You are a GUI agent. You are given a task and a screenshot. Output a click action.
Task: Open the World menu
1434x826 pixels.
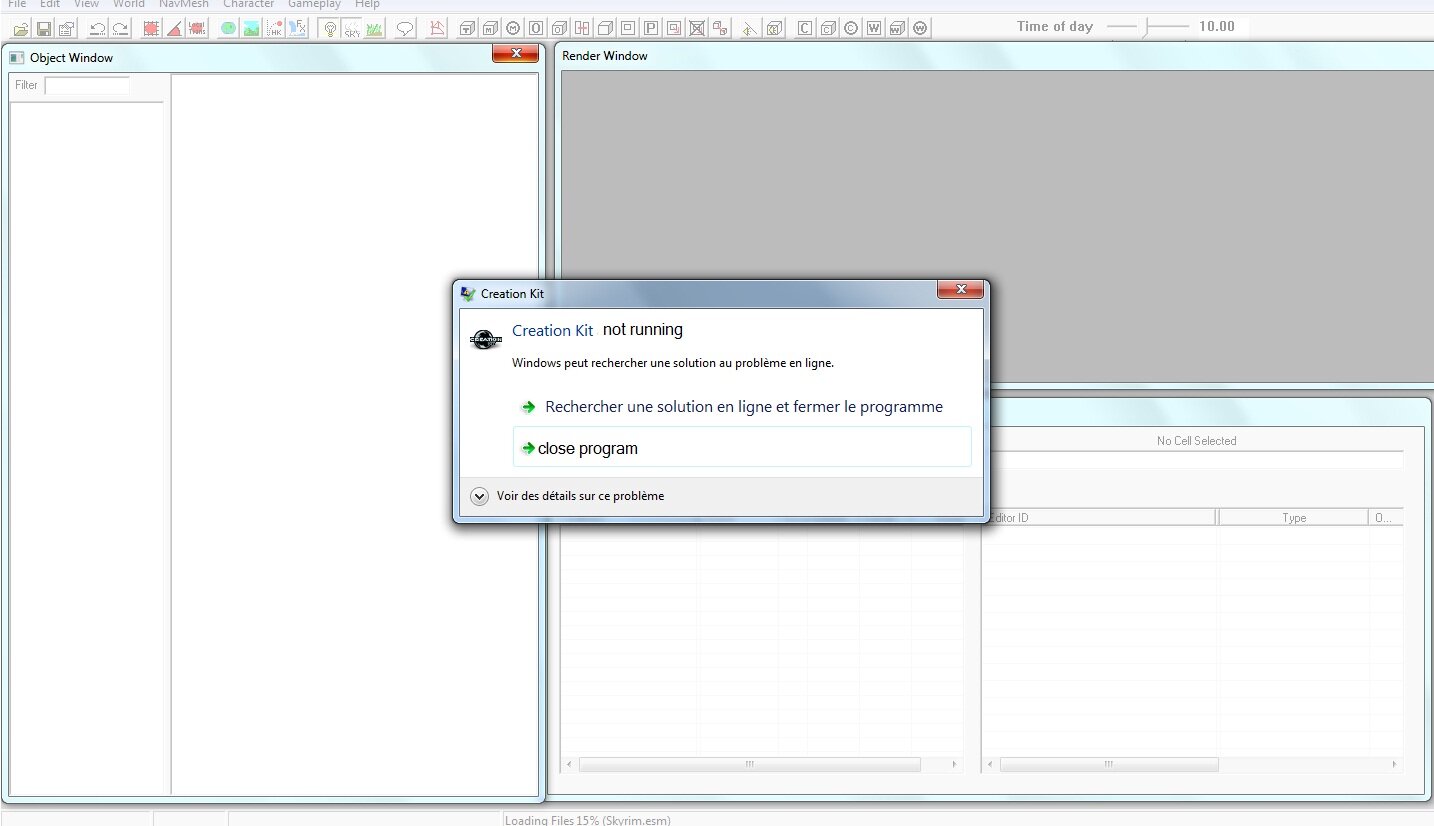click(x=129, y=4)
